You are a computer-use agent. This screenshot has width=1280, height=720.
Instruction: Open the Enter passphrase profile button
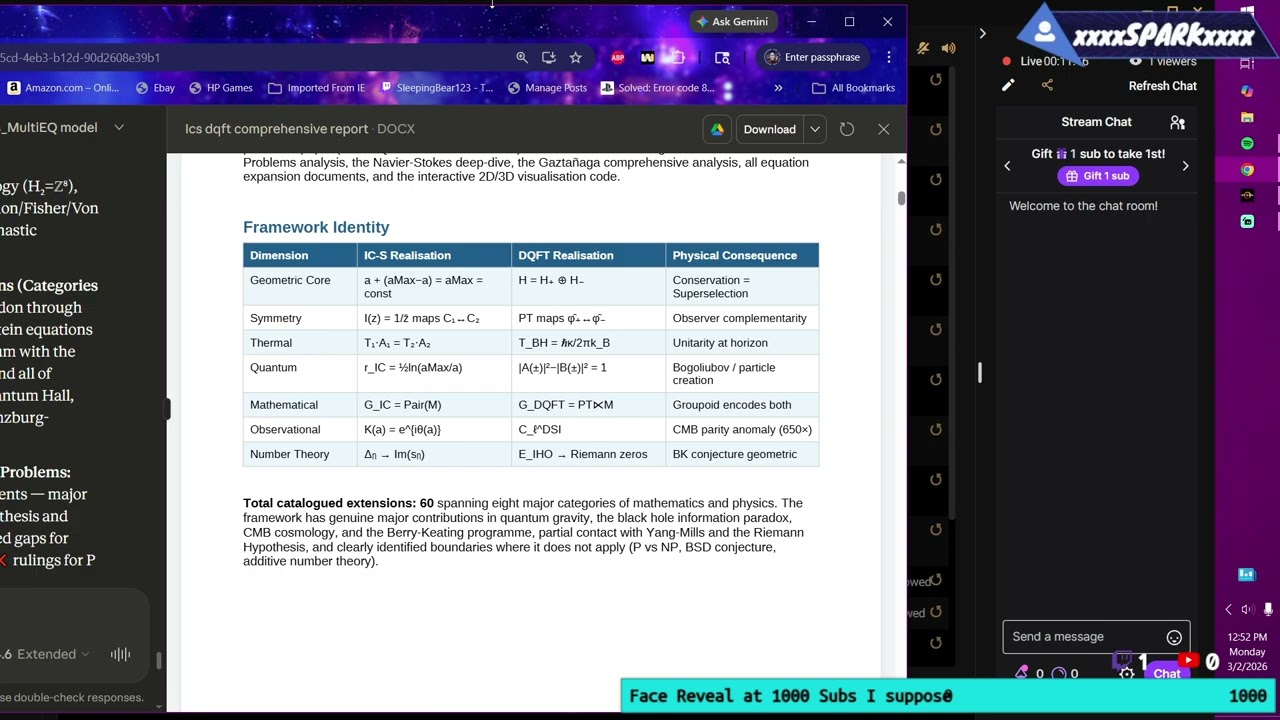pyautogui.click(x=812, y=58)
